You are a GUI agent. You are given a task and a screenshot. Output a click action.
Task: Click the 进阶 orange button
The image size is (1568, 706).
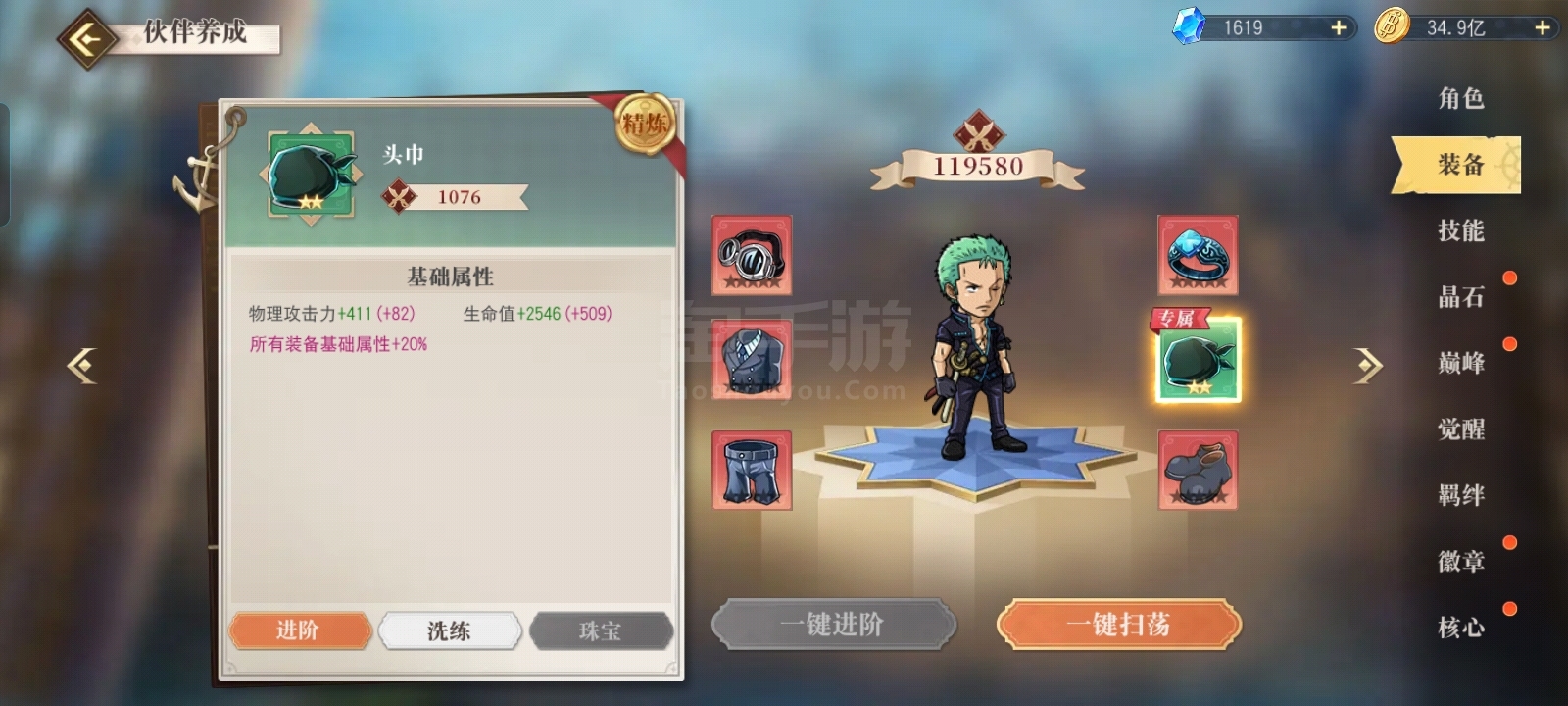[300, 630]
